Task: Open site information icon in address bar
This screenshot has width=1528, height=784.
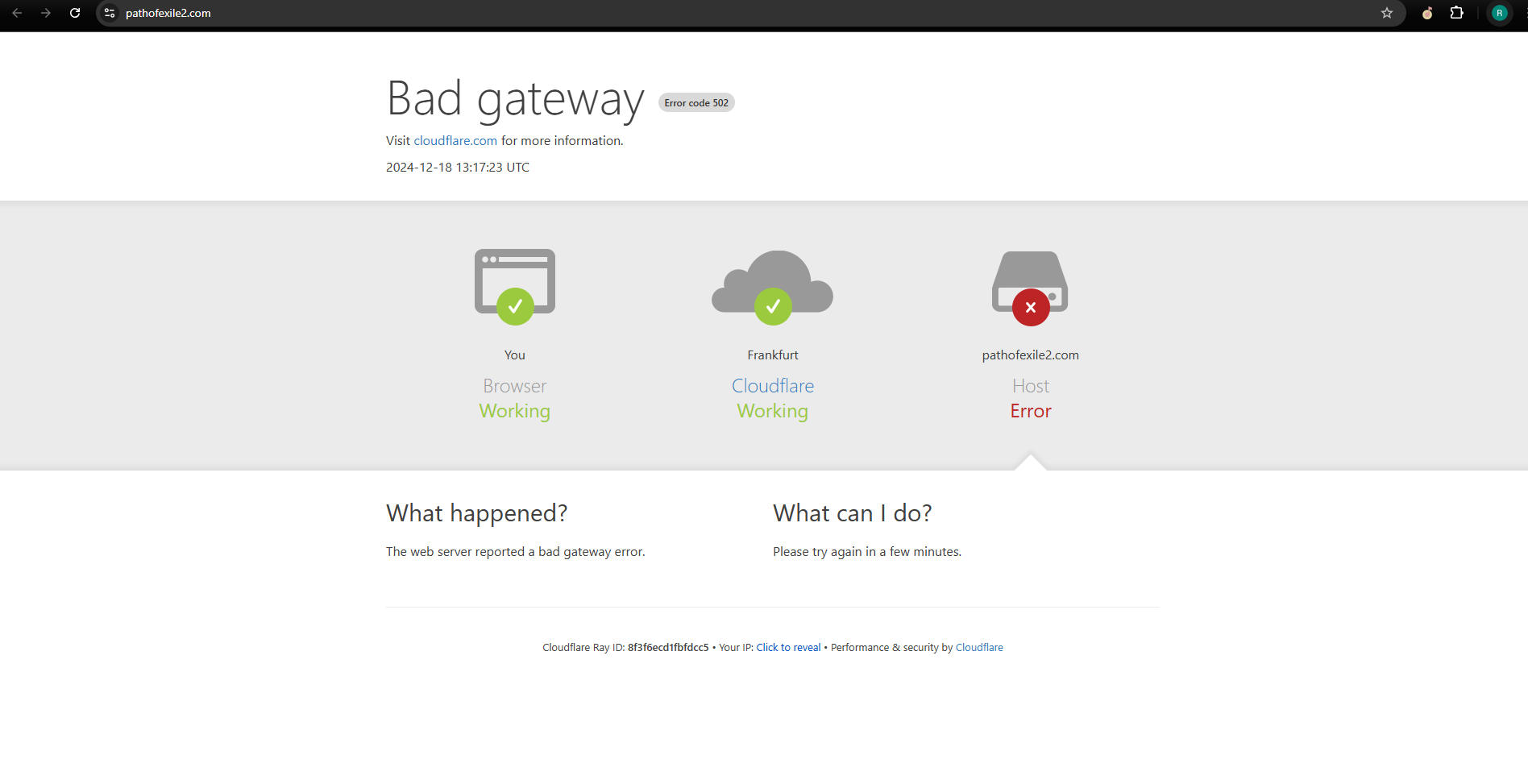Action: 110,13
